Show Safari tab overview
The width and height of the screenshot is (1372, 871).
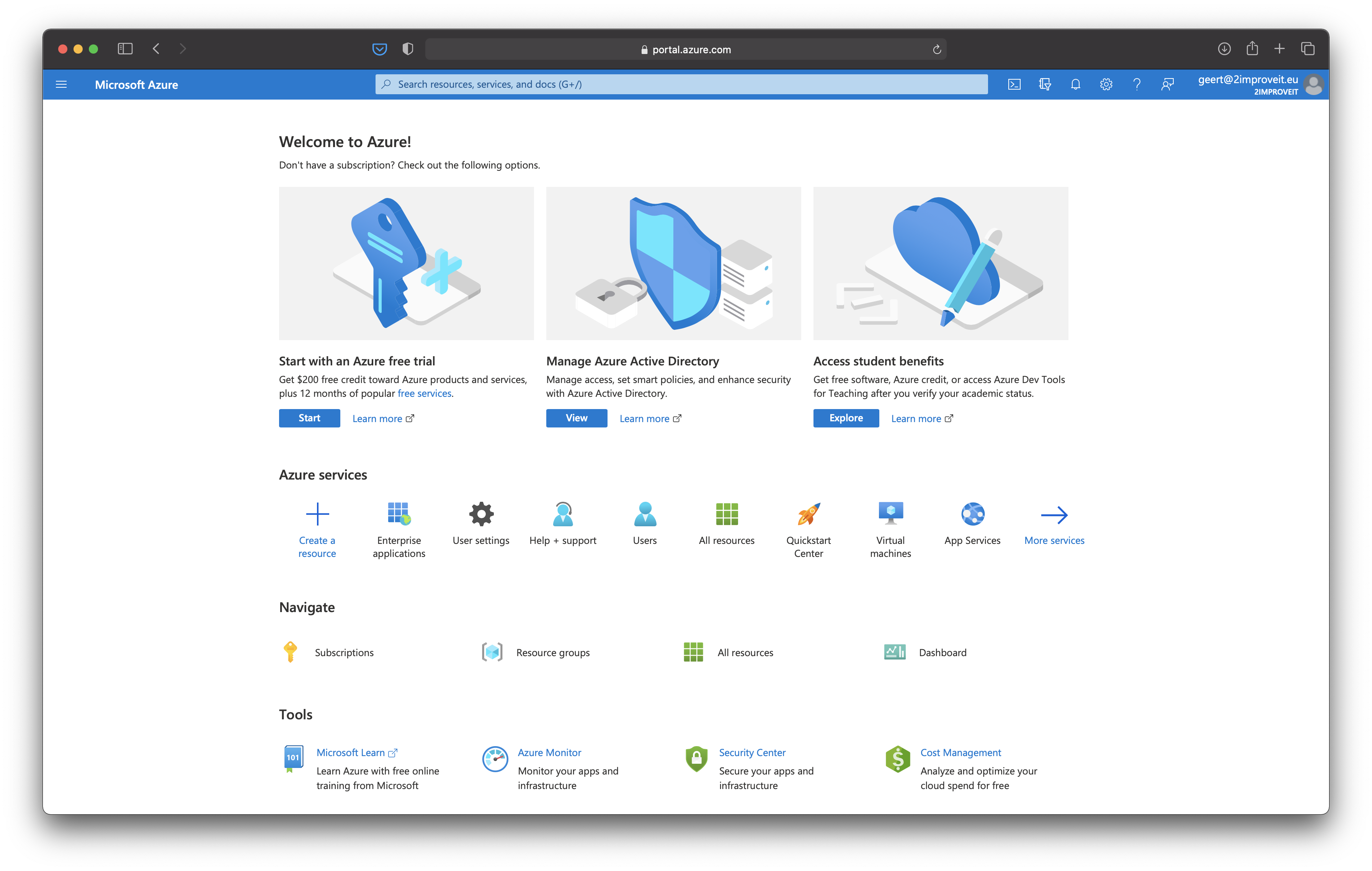pos(1308,49)
